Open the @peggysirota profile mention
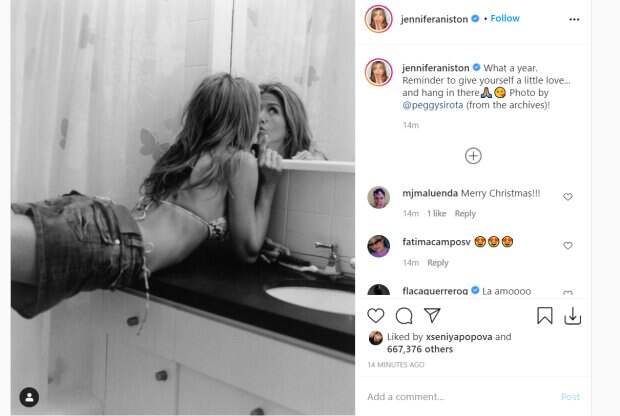 (x=433, y=105)
